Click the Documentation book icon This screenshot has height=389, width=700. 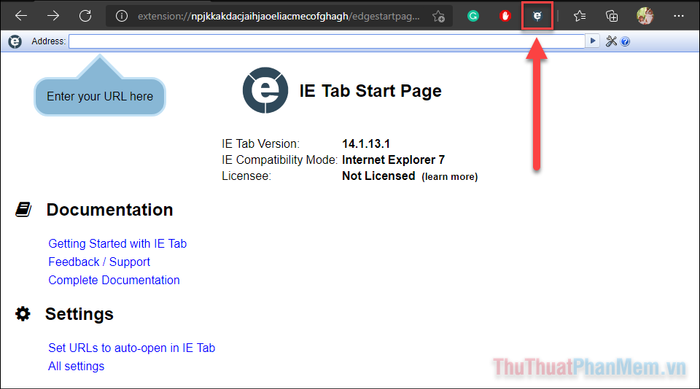click(23, 209)
